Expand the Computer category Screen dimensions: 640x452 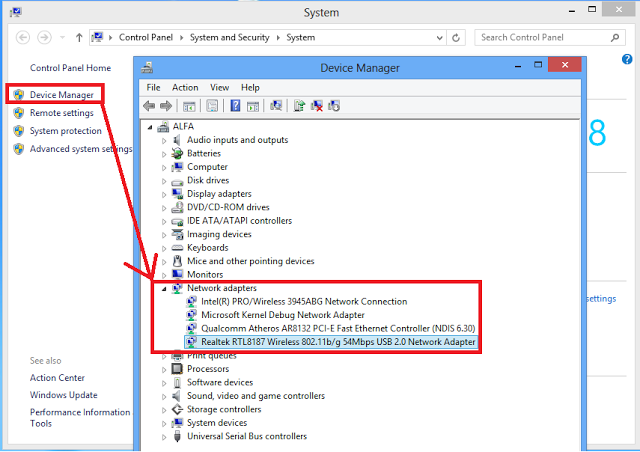coord(164,168)
